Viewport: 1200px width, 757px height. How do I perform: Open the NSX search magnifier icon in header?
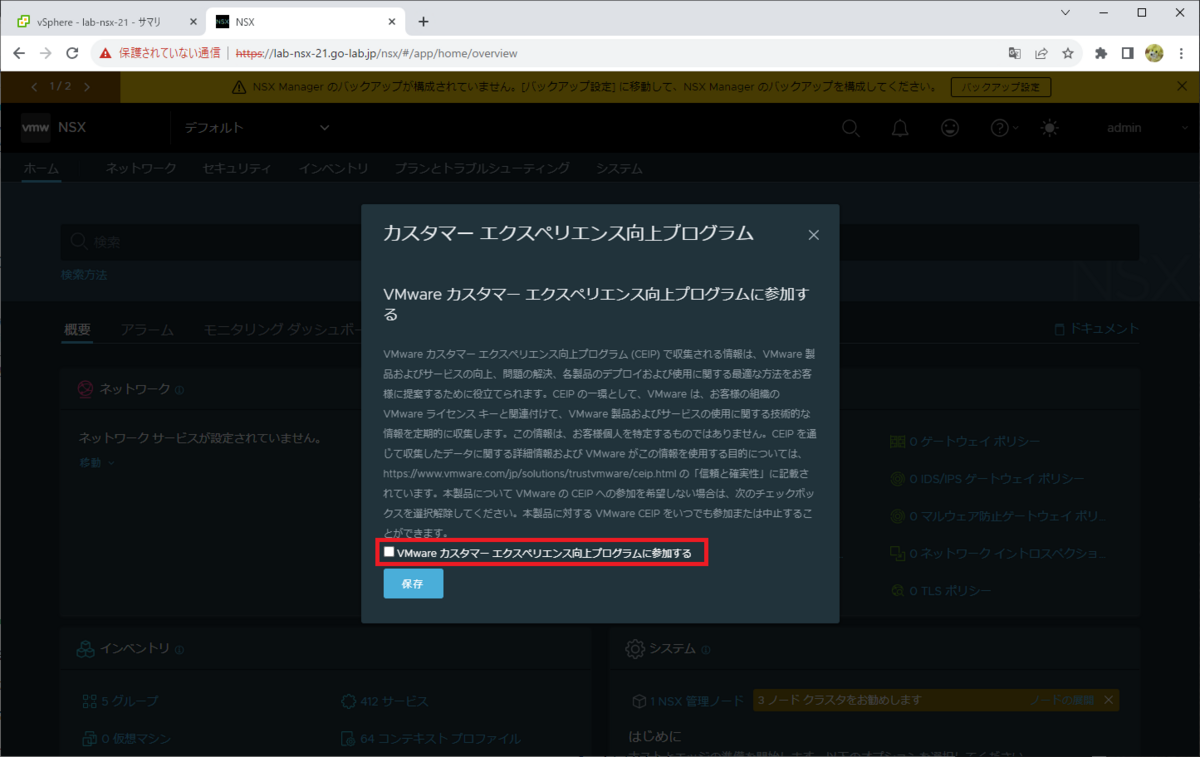[850, 128]
